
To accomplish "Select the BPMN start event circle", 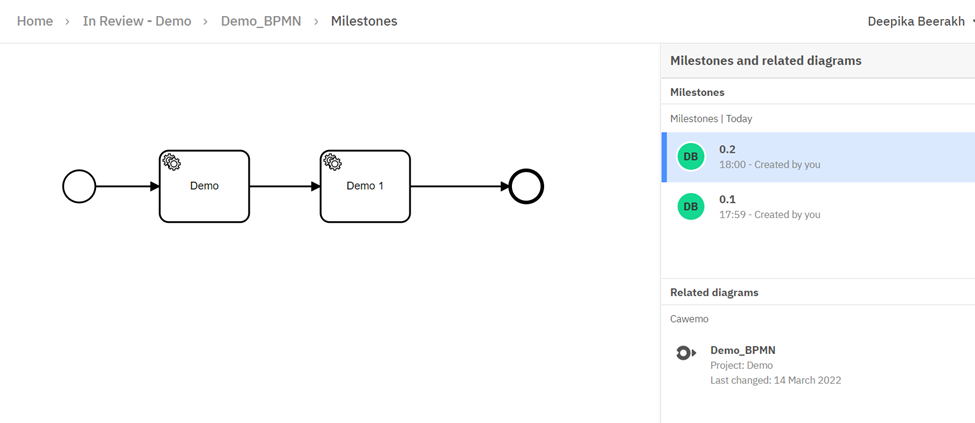I will pos(79,186).
